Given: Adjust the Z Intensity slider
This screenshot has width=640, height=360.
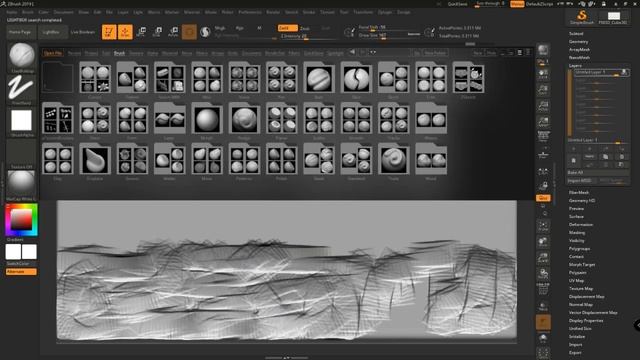Looking at the screenshot, I should (308, 36).
